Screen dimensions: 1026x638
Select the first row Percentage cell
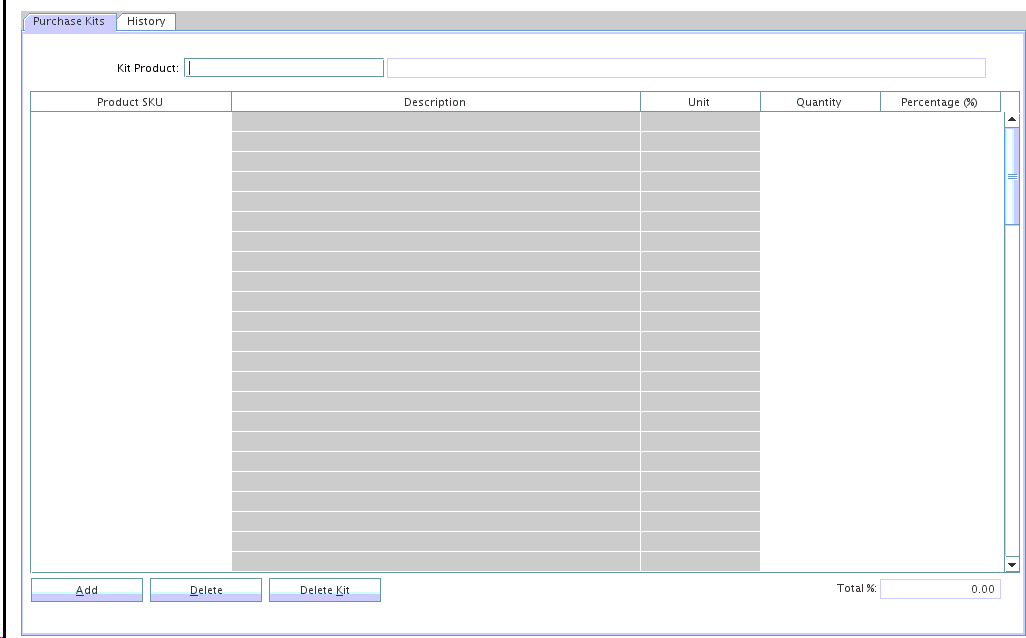939,122
